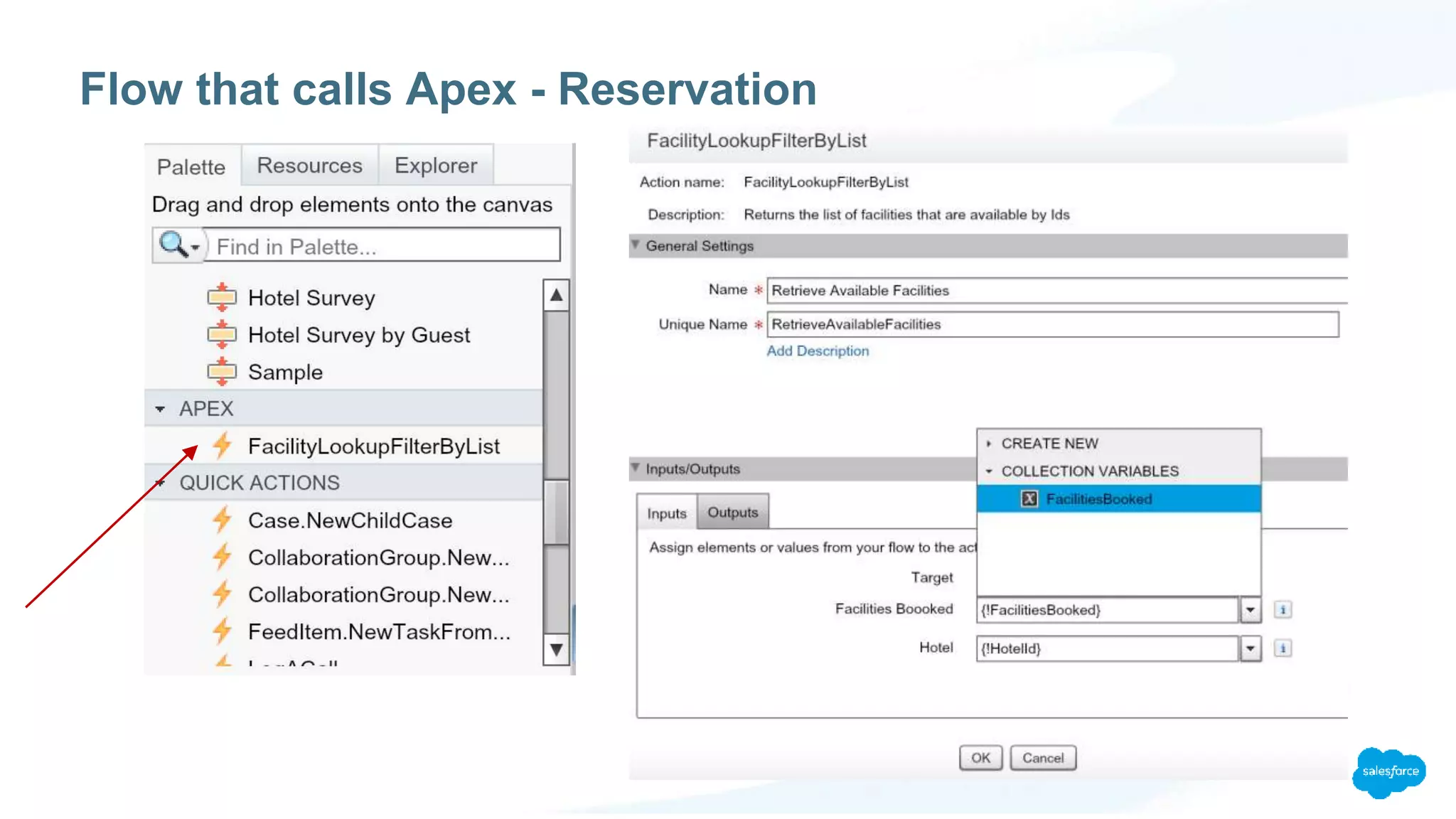Switch to the Explorer tab
Image resolution: width=1456 pixels, height=819 pixels.
click(x=436, y=165)
